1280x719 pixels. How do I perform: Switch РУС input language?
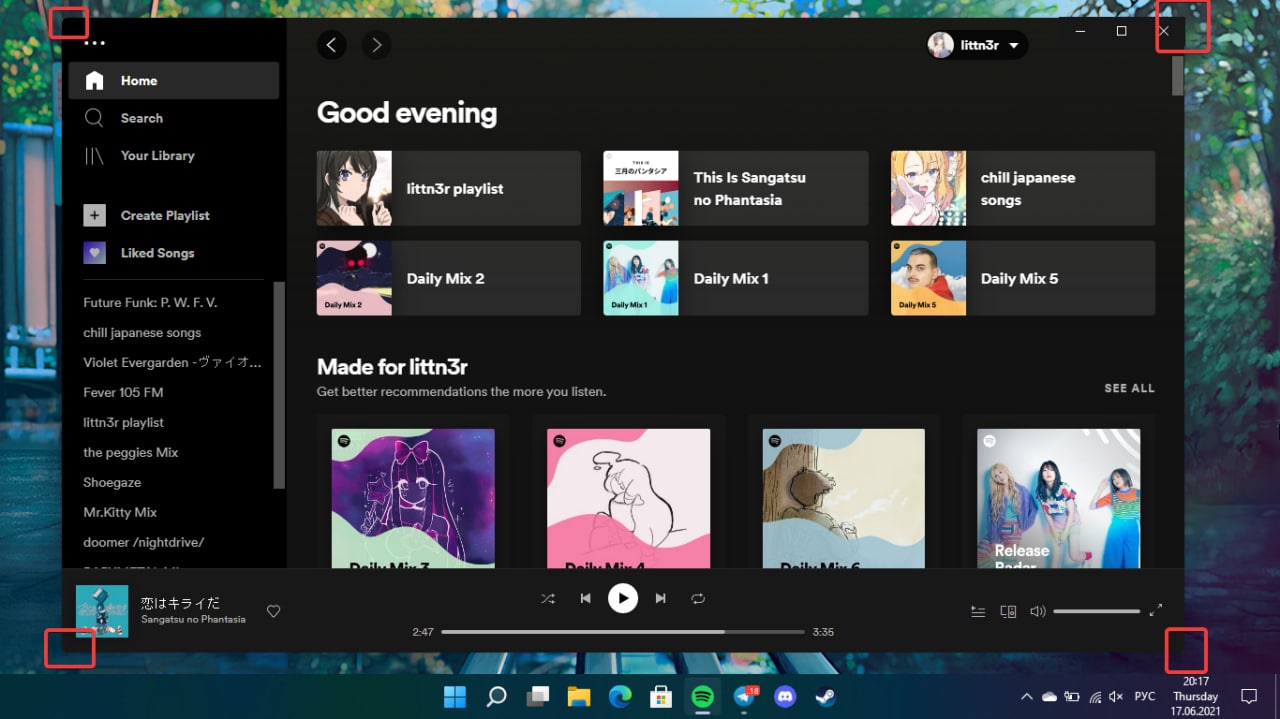point(1145,696)
